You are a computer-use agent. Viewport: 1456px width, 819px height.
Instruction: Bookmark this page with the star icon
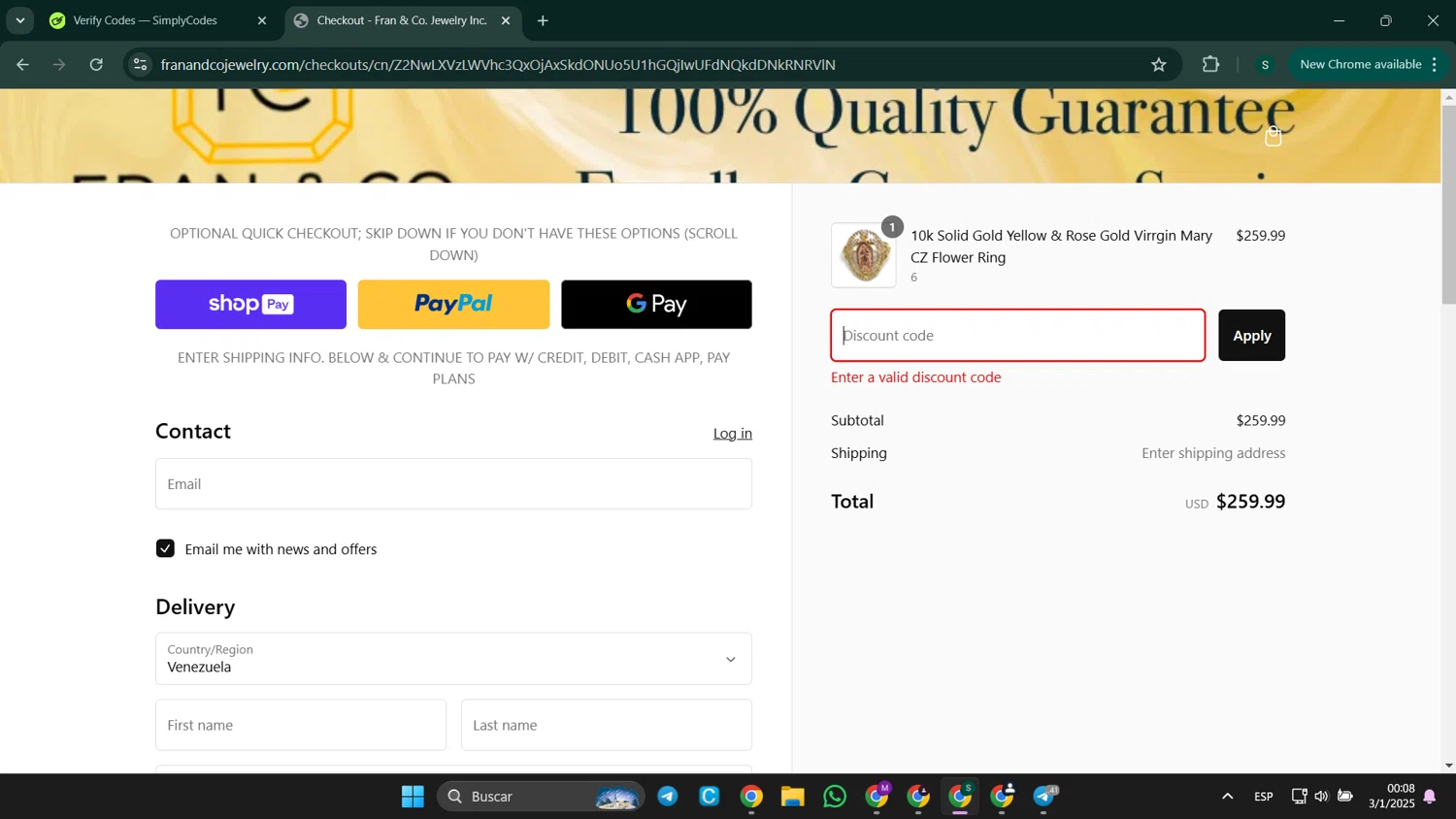click(1159, 64)
